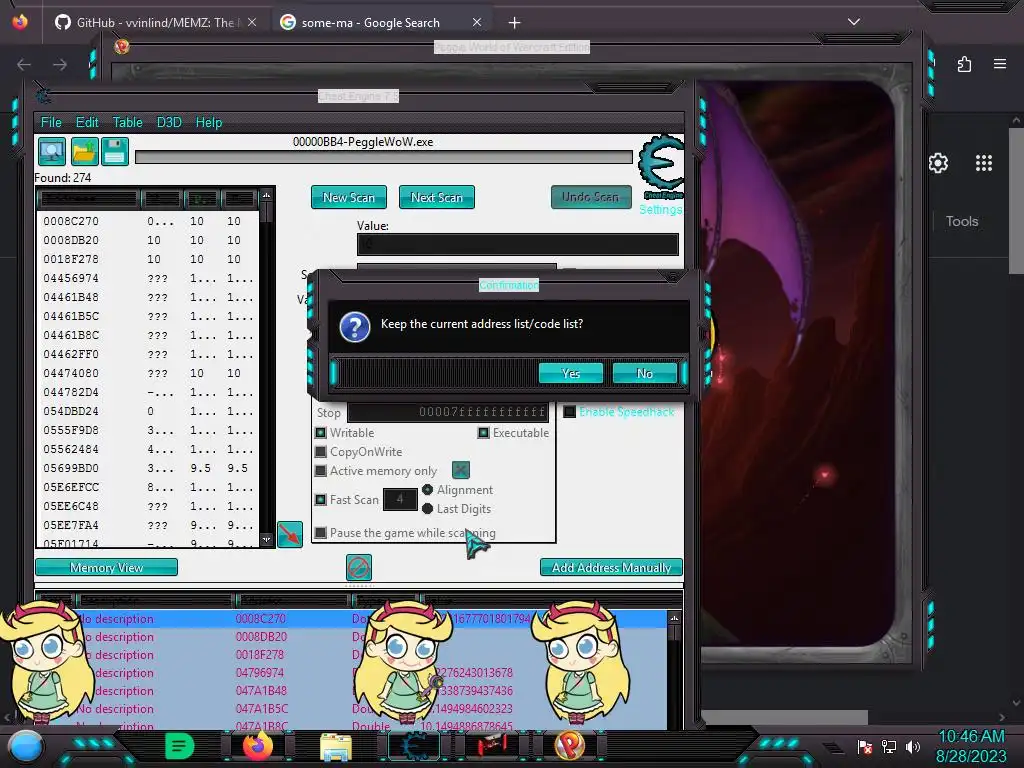Image resolution: width=1024 pixels, height=768 pixels.
Task: Close the GitHub MEMZ tab
Action: (252, 22)
